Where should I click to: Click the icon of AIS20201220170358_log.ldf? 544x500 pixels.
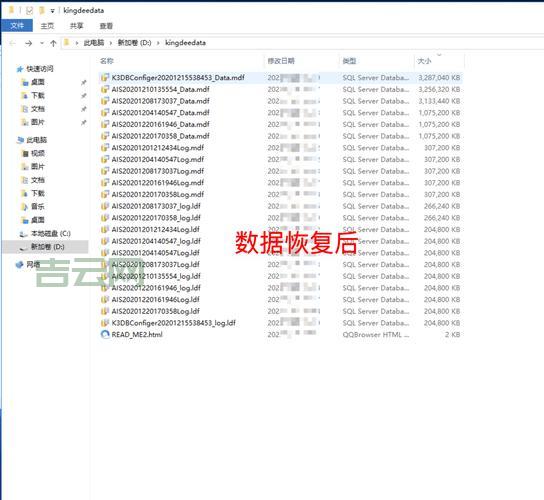coord(105,218)
